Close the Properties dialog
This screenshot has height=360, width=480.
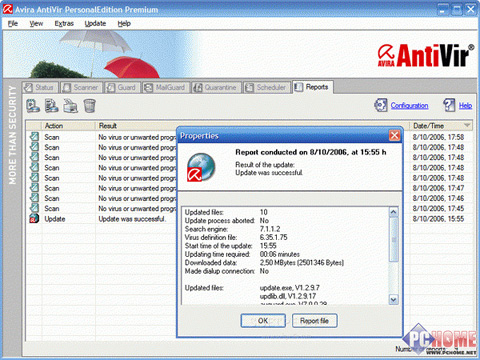(394, 136)
